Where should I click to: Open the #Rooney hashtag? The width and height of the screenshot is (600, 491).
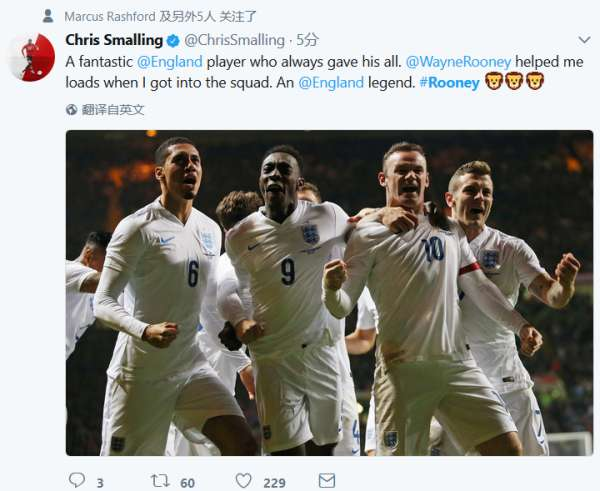click(449, 82)
